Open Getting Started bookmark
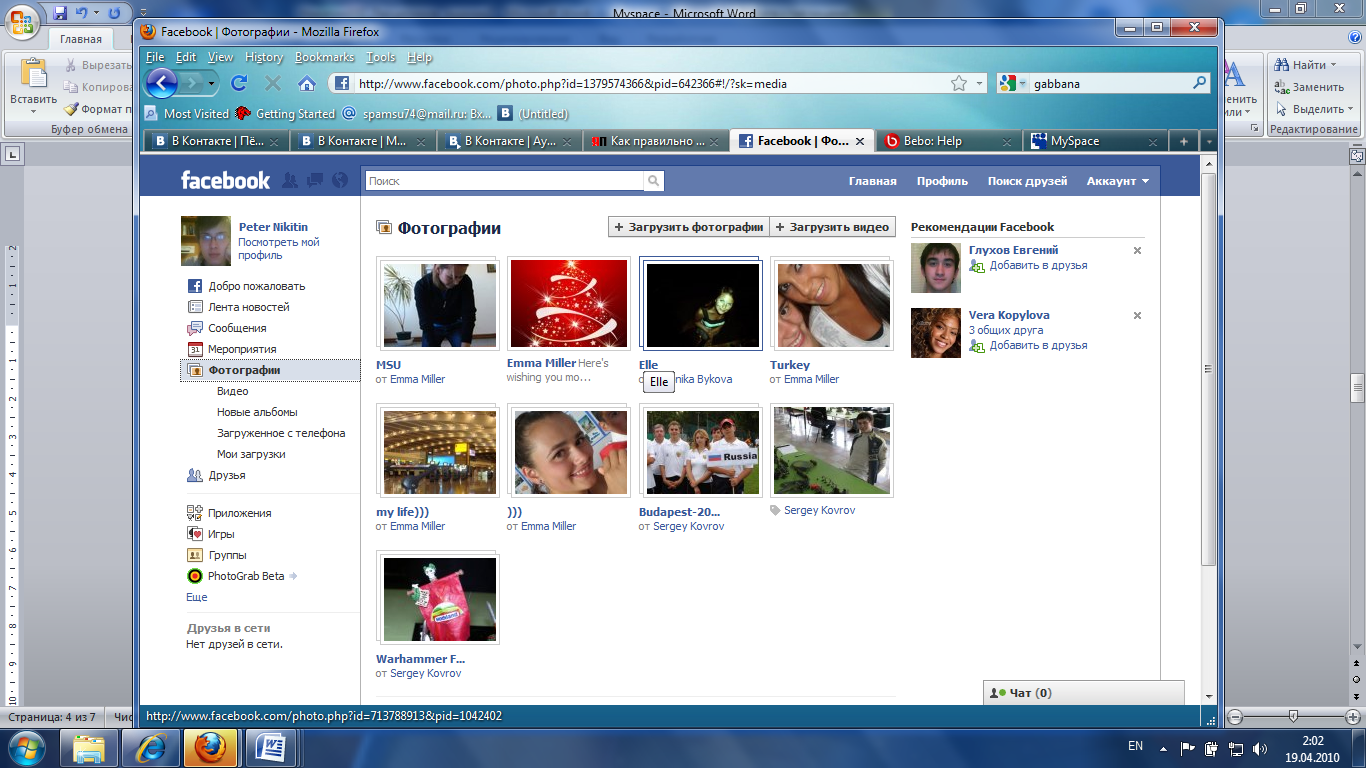 [x=285, y=113]
